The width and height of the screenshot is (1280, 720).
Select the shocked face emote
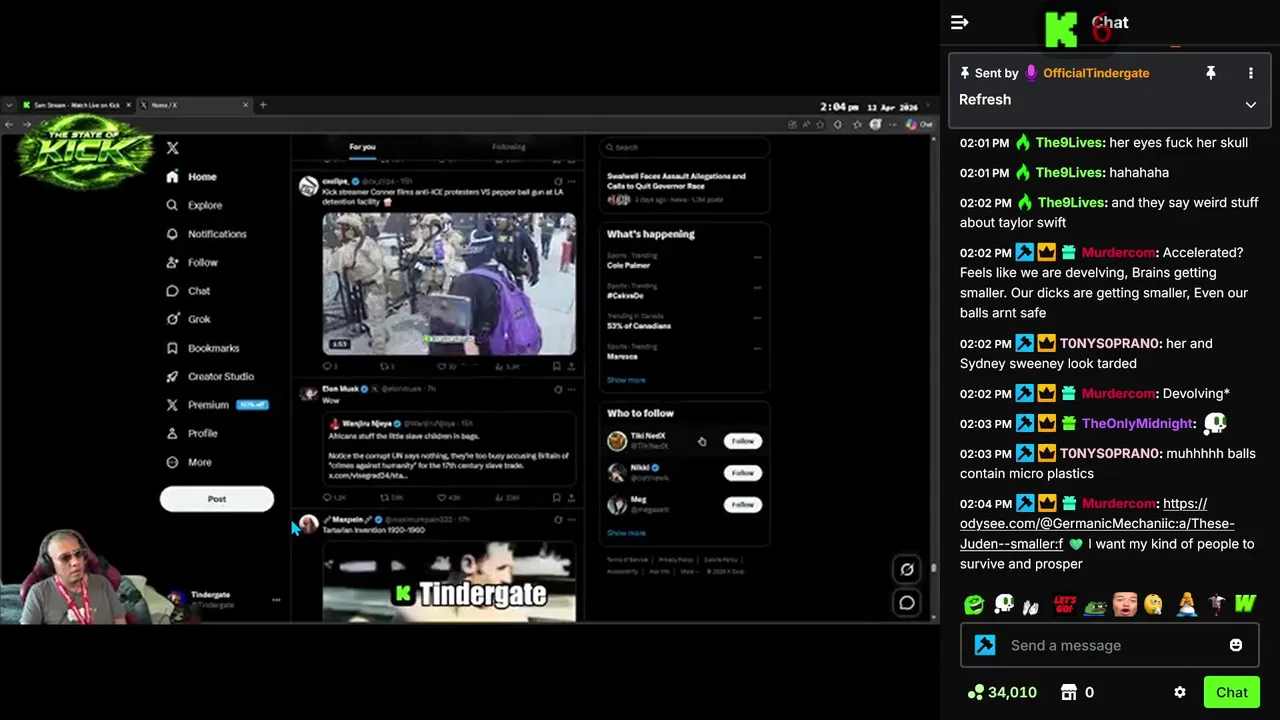[1124, 604]
